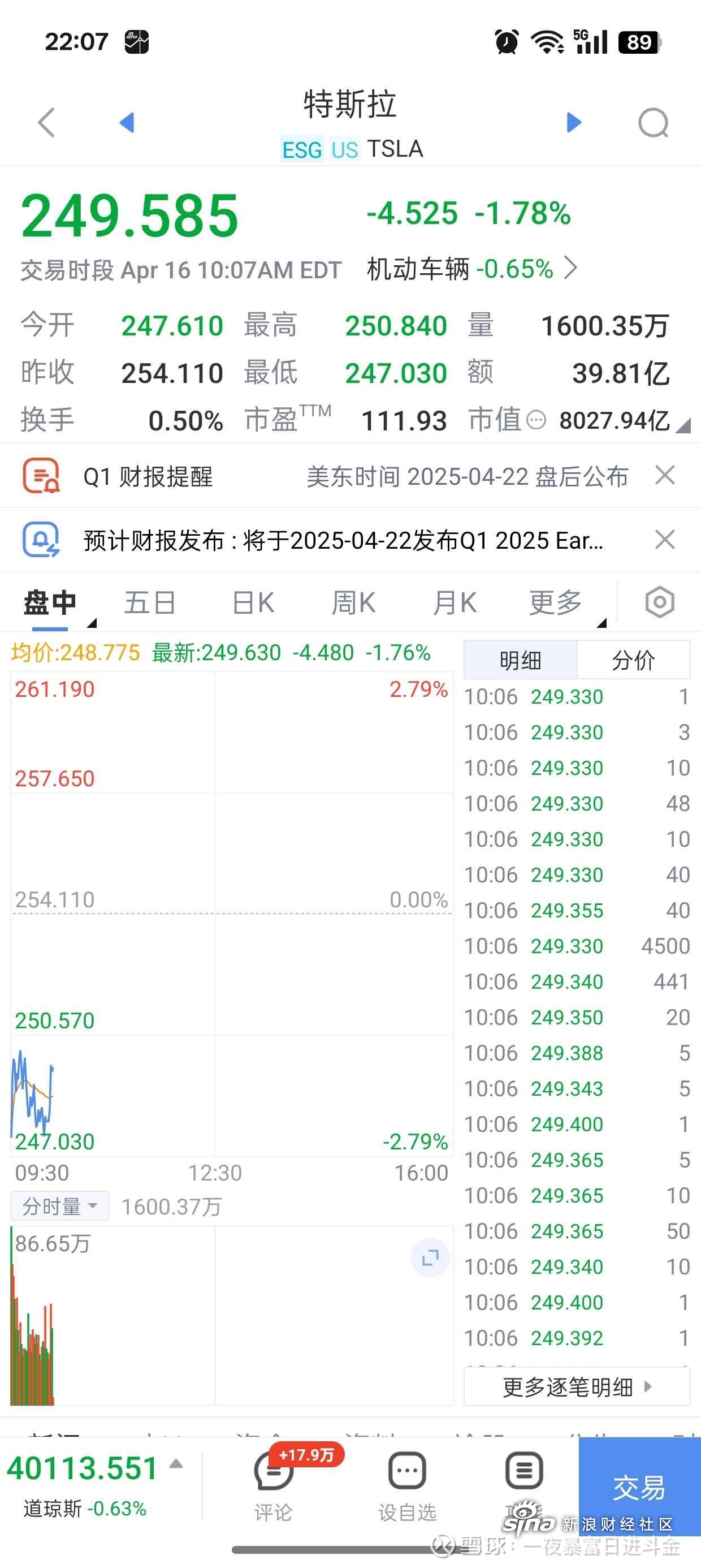Tap the 昨收 value 254.110 in quote grid

pos(172,373)
